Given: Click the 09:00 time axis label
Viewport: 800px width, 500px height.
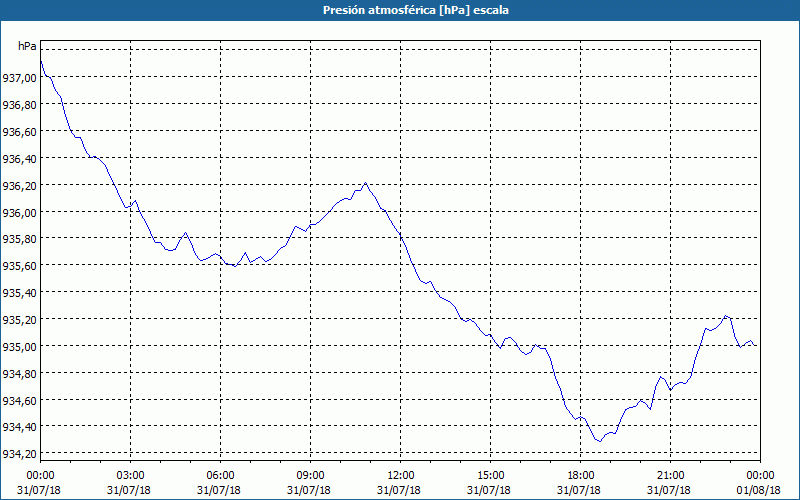Looking at the screenshot, I should pyautogui.click(x=311, y=476).
